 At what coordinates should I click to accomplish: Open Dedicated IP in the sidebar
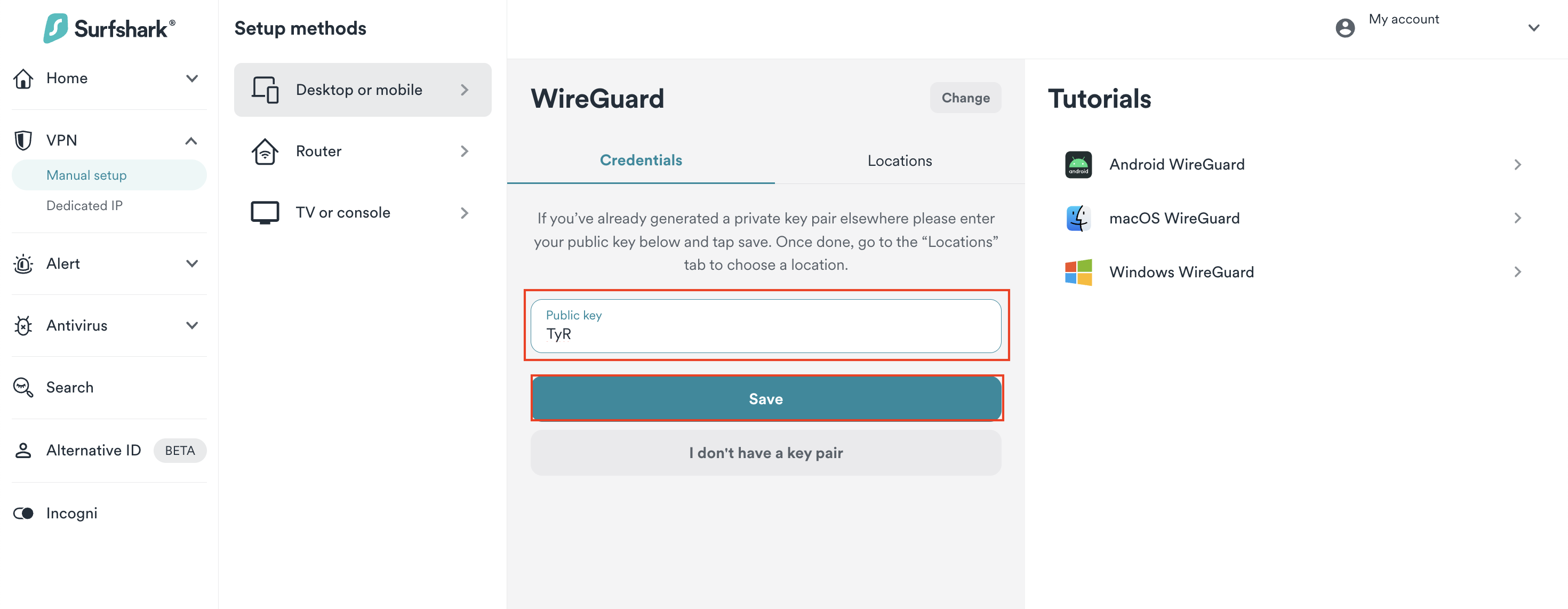(x=85, y=206)
